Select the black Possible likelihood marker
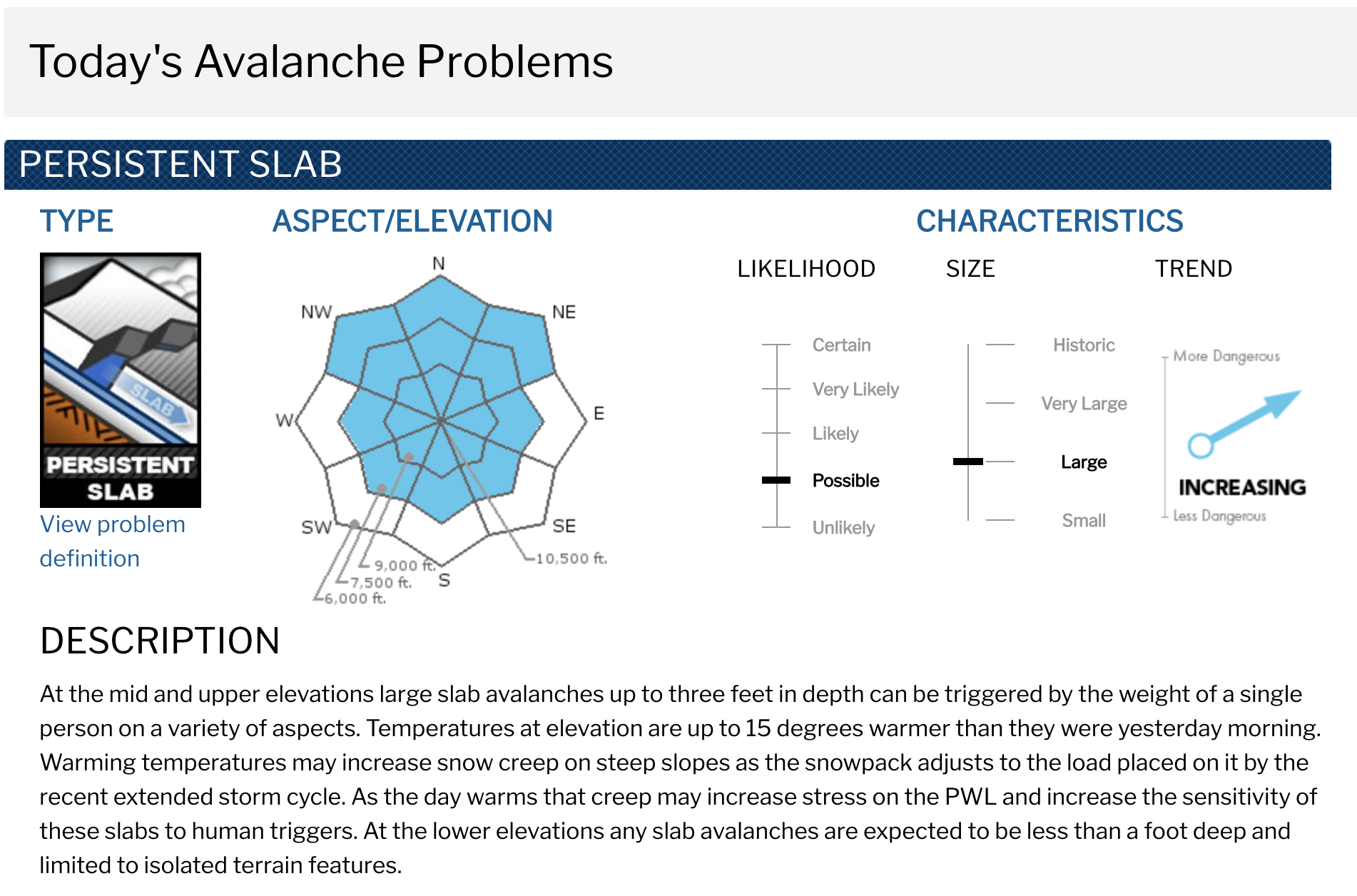The width and height of the screenshot is (1357, 896). click(x=776, y=480)
